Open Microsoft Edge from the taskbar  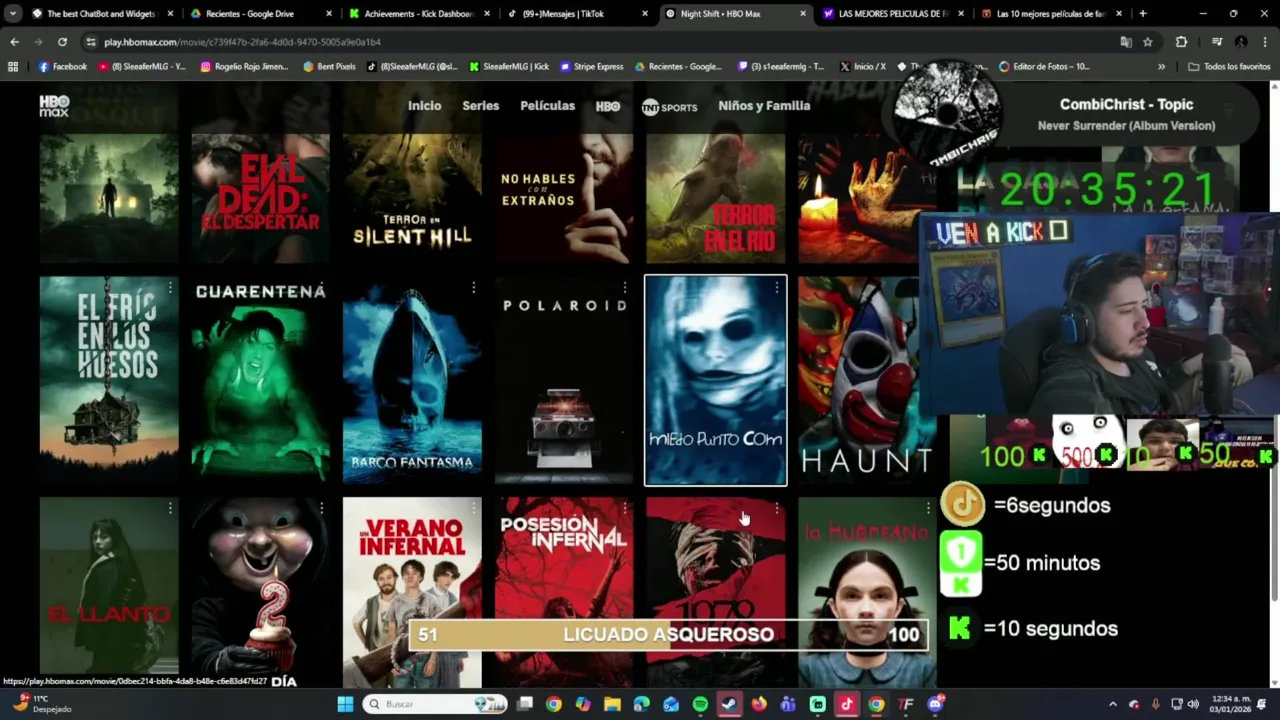(641, 704)
